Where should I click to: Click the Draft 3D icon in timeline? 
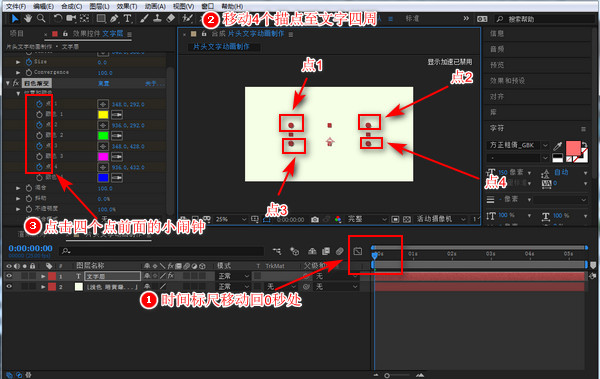[294, 251]
